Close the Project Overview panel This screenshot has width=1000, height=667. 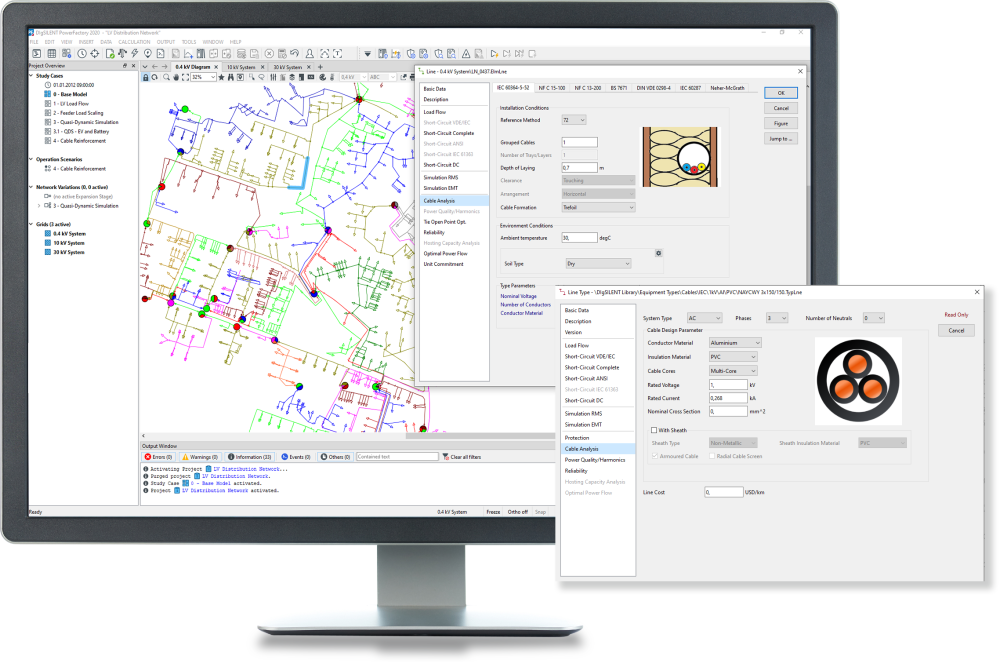click(133, 66)
